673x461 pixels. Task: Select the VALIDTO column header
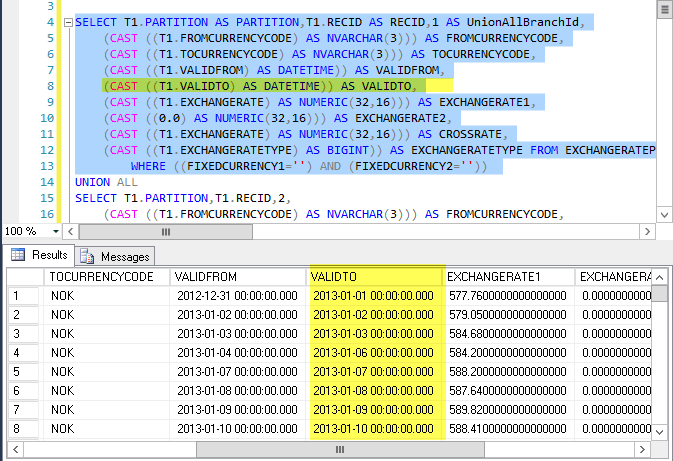pyautogui.click(x=376, y=277)
